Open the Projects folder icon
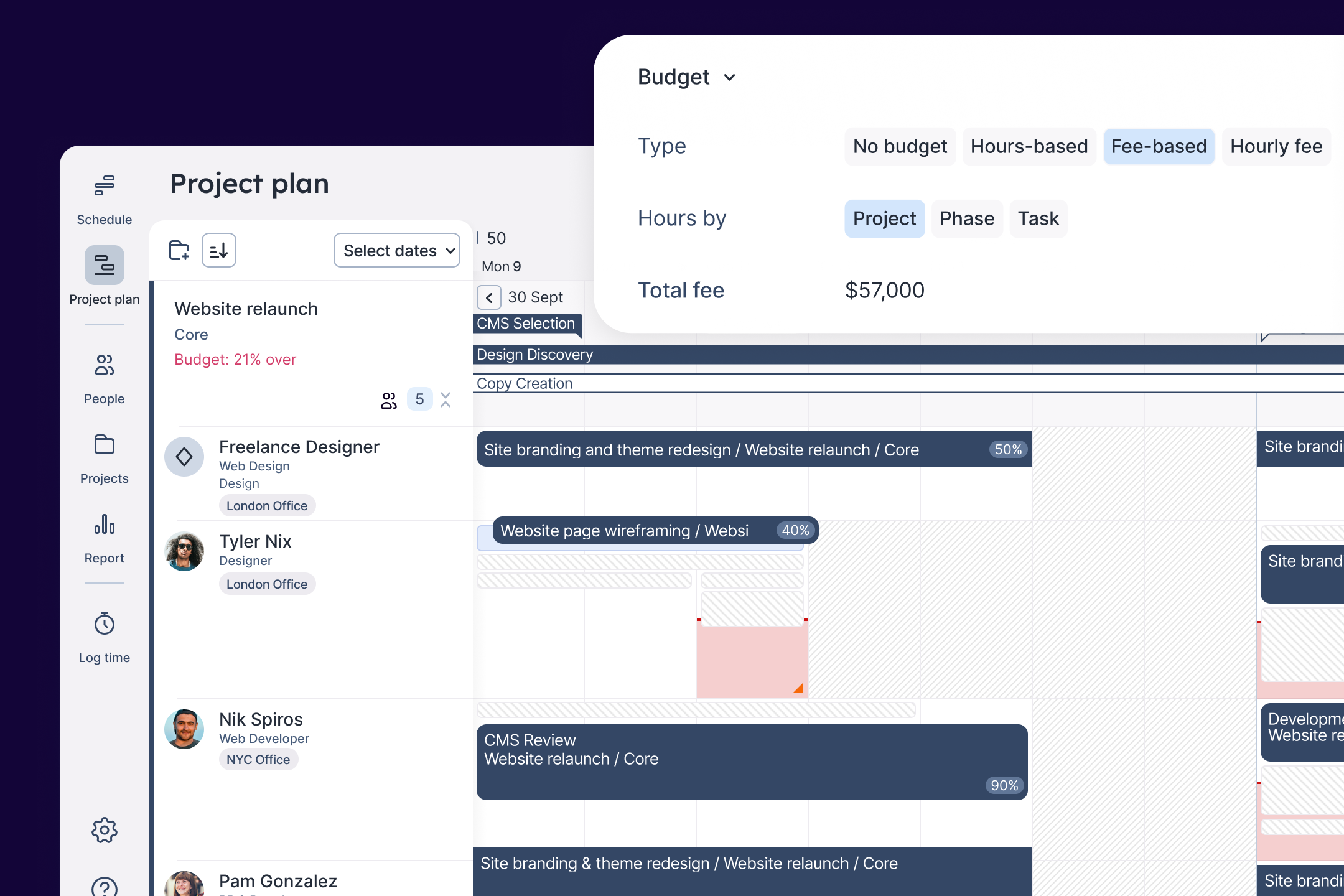Screen dimensions: 1344x896 pos(104,445)
